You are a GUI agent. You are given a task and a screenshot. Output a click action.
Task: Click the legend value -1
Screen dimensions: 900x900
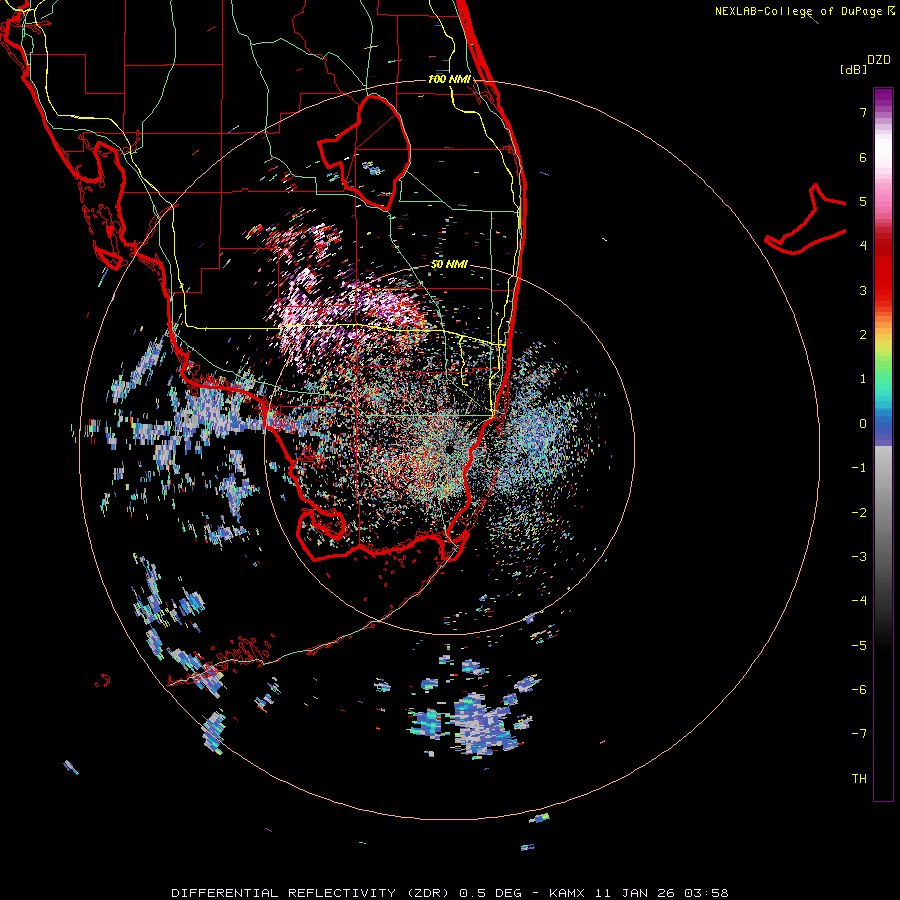859,468
